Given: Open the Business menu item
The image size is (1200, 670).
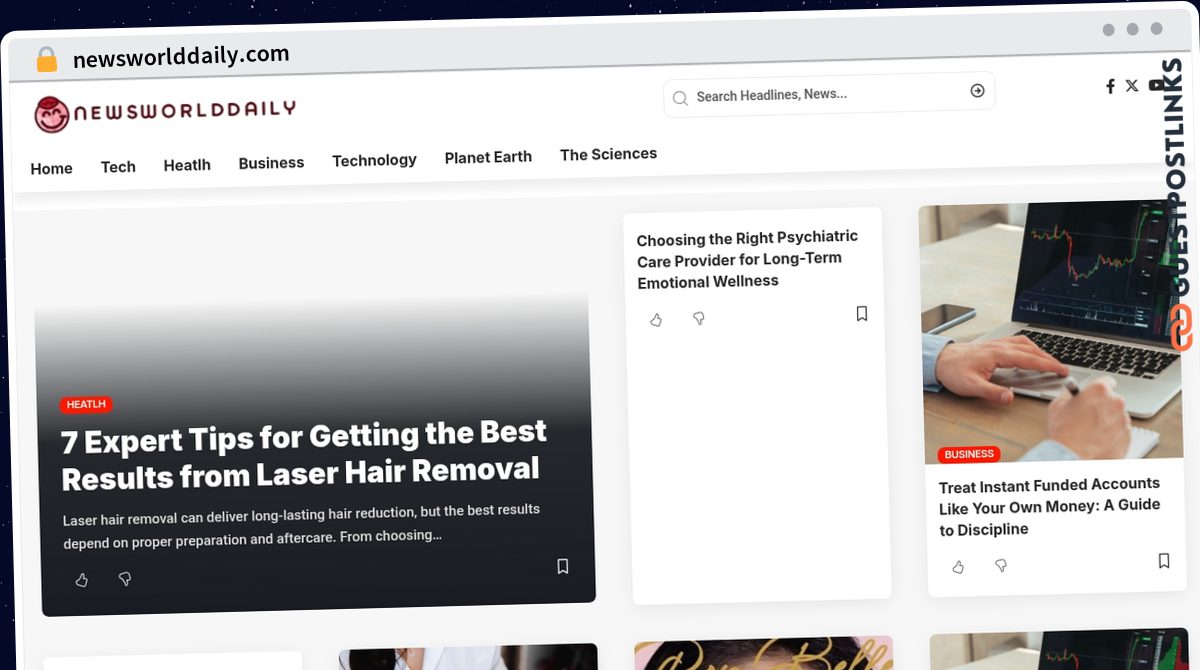Looking at the screenshot, I should point(271,163).
